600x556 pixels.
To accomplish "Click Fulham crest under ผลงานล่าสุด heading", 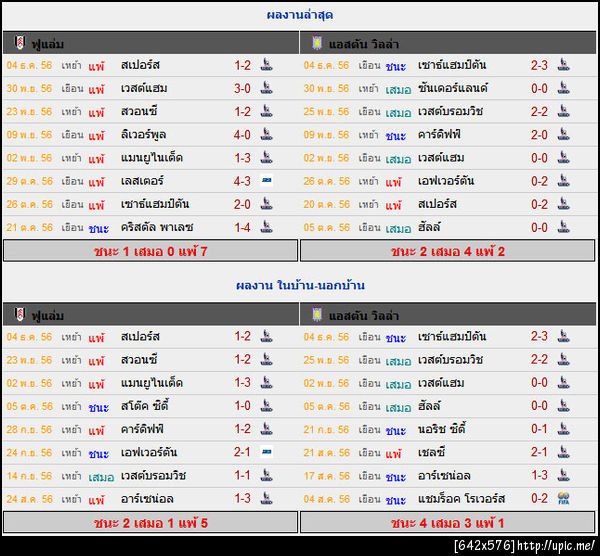I will tap(20, 42).
